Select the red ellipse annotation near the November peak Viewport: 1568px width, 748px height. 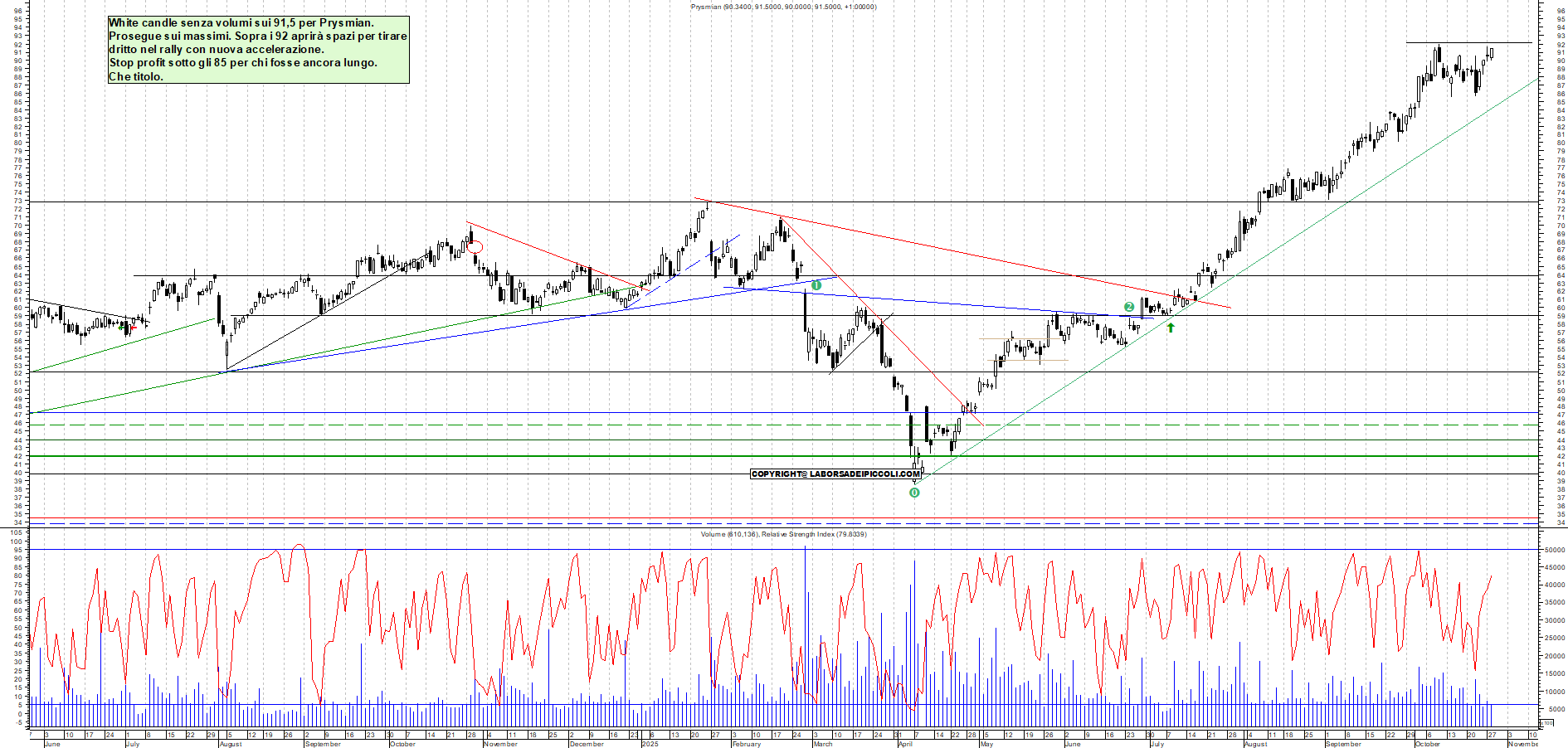coord(475,245)
